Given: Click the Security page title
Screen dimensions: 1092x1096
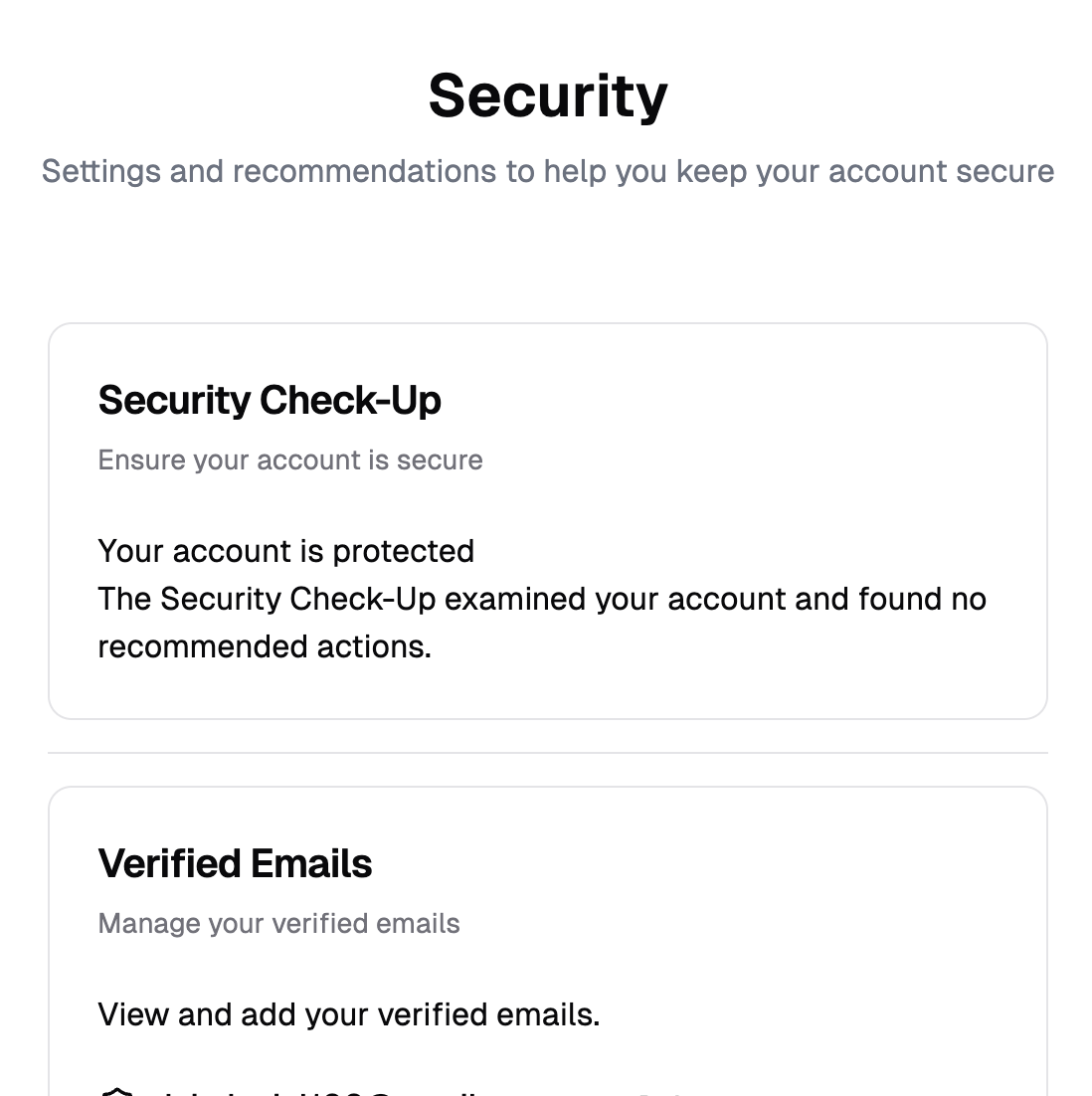Looking at the screenshot, I should pos(546,94).
